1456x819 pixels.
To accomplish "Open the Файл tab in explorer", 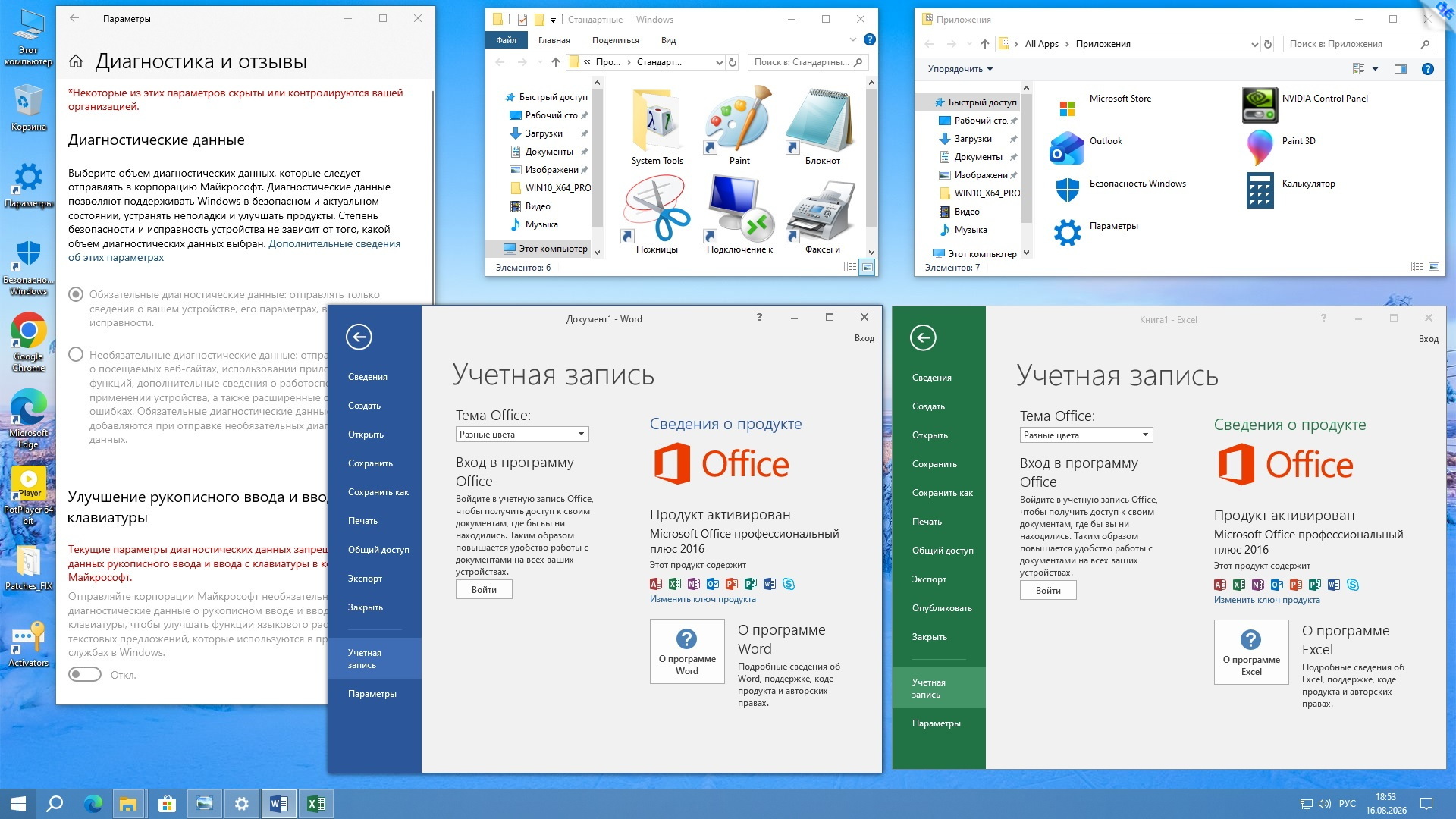I will click(507, 40).
